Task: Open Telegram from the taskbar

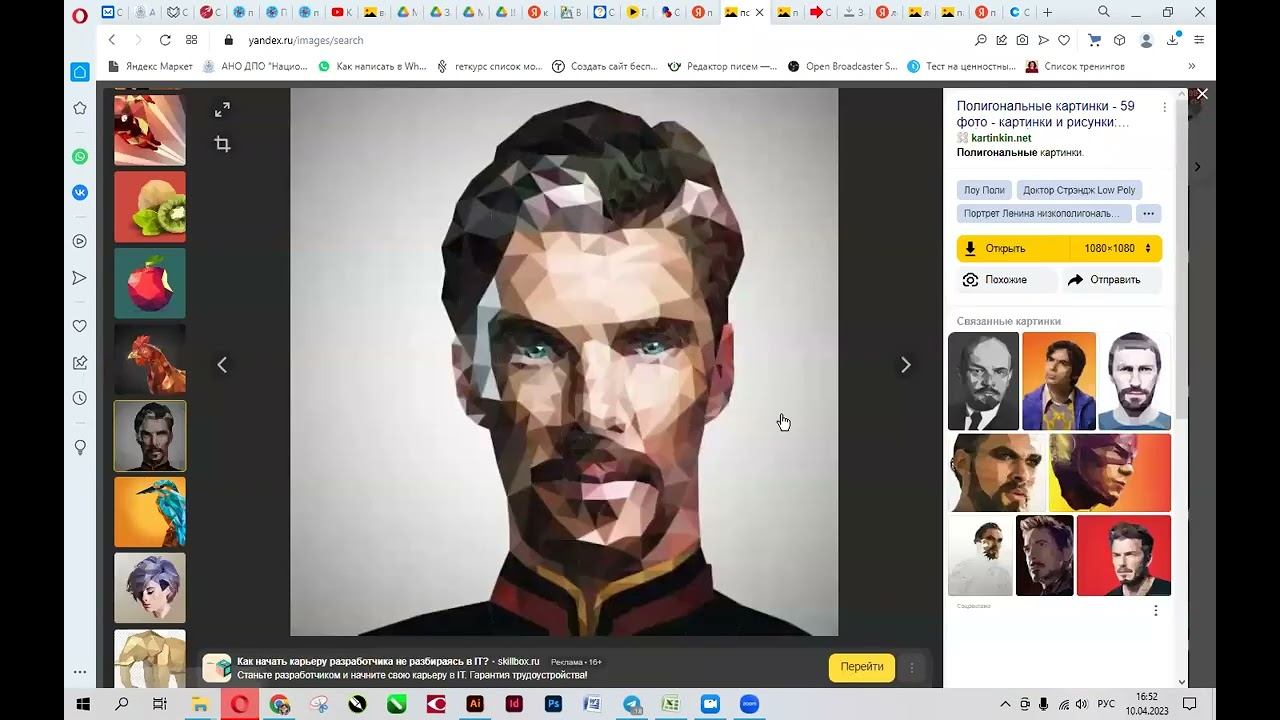Action: pos(632,704)
